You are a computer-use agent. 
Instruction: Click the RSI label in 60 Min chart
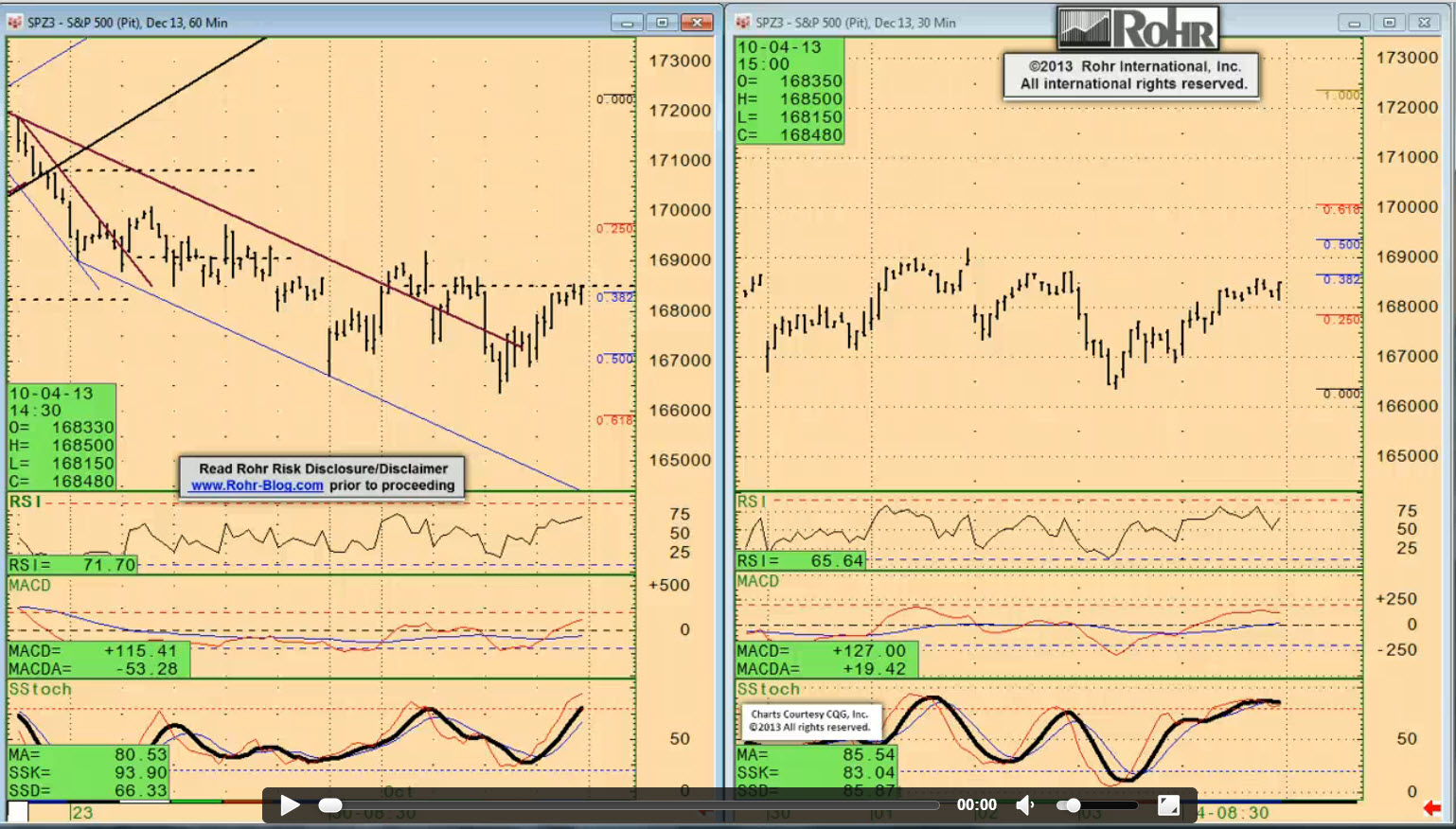pyautogui.click(x=25, y=502)
